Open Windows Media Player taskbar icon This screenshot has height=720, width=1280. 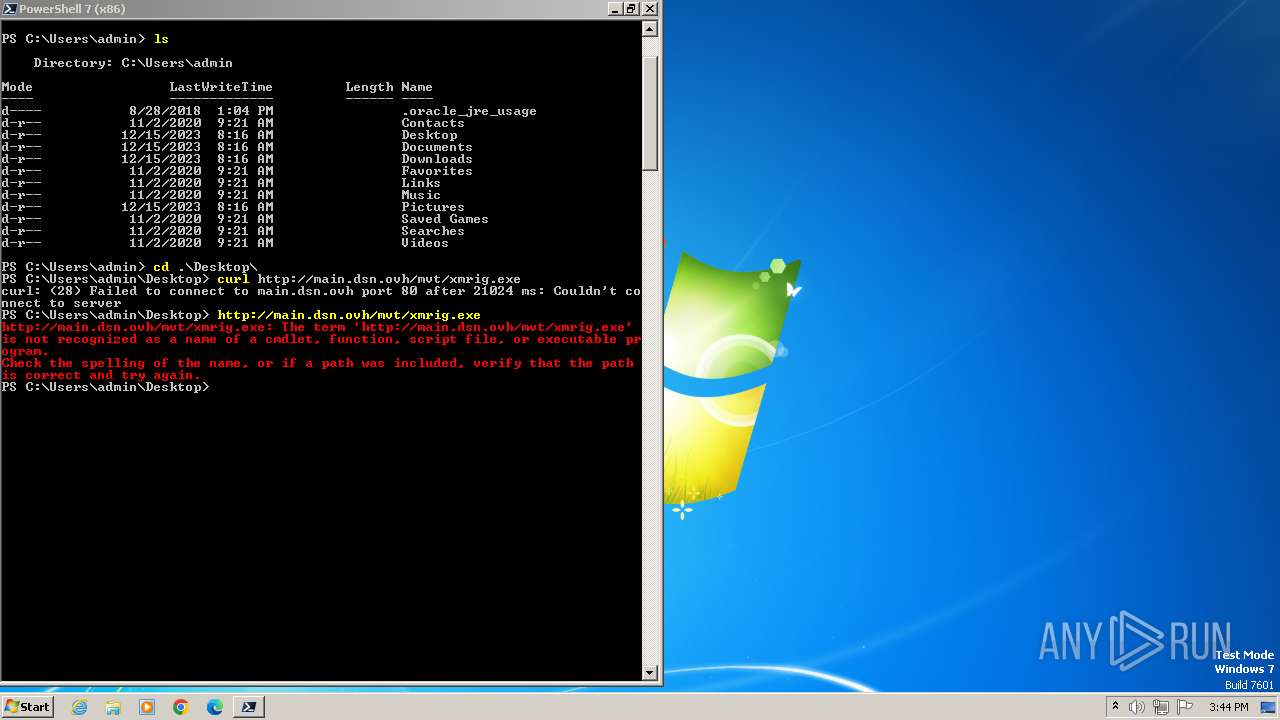click(x=147, y=707)
